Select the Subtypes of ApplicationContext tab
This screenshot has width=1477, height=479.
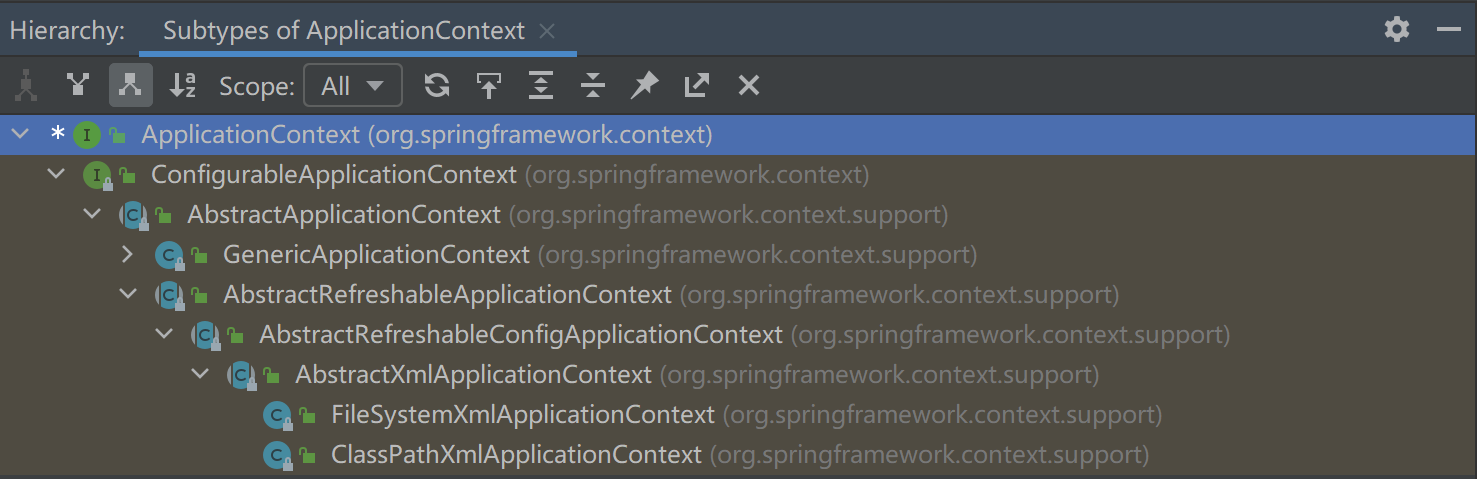[343, 31]
